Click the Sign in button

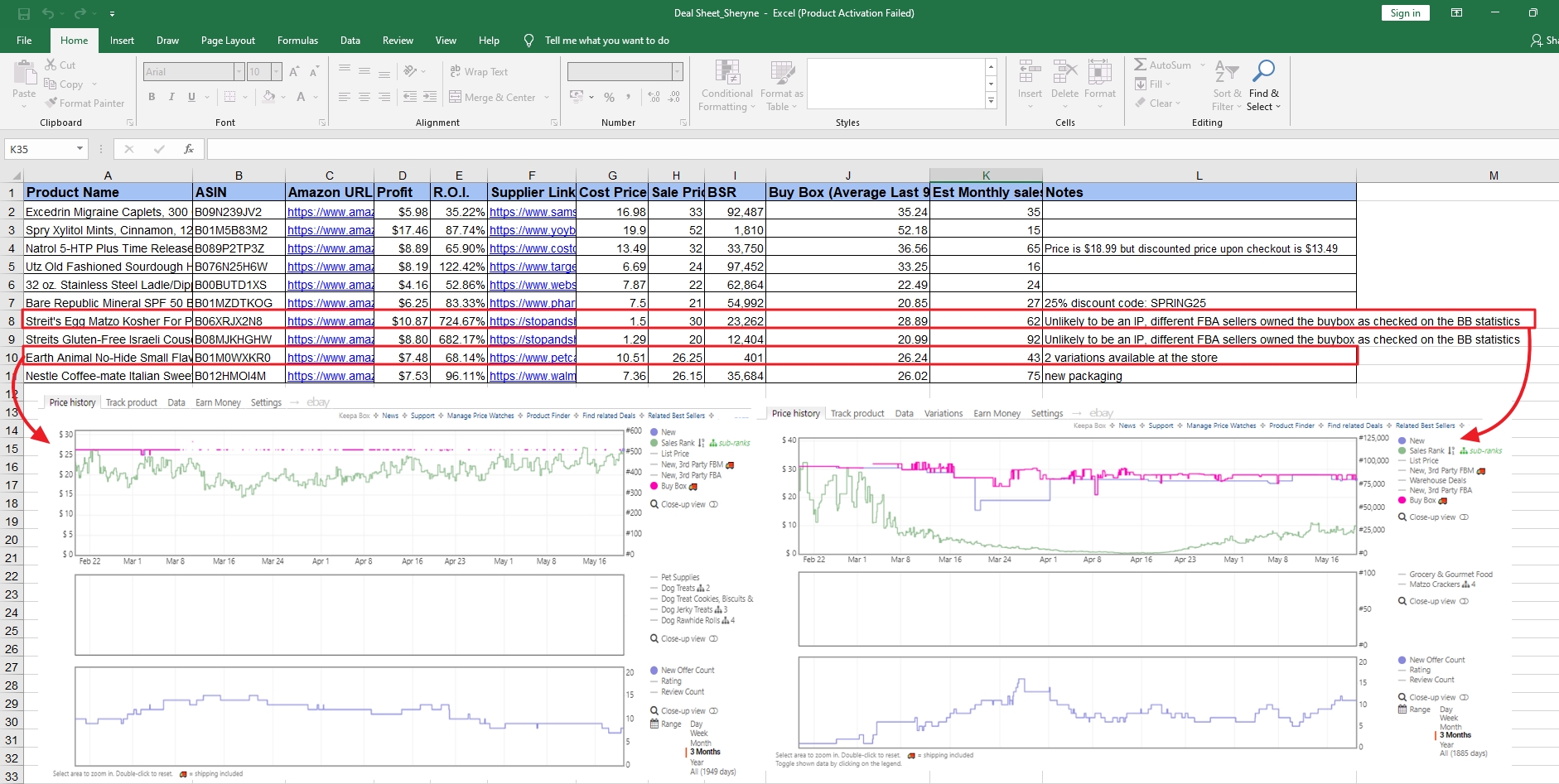tap(1405, 13)
